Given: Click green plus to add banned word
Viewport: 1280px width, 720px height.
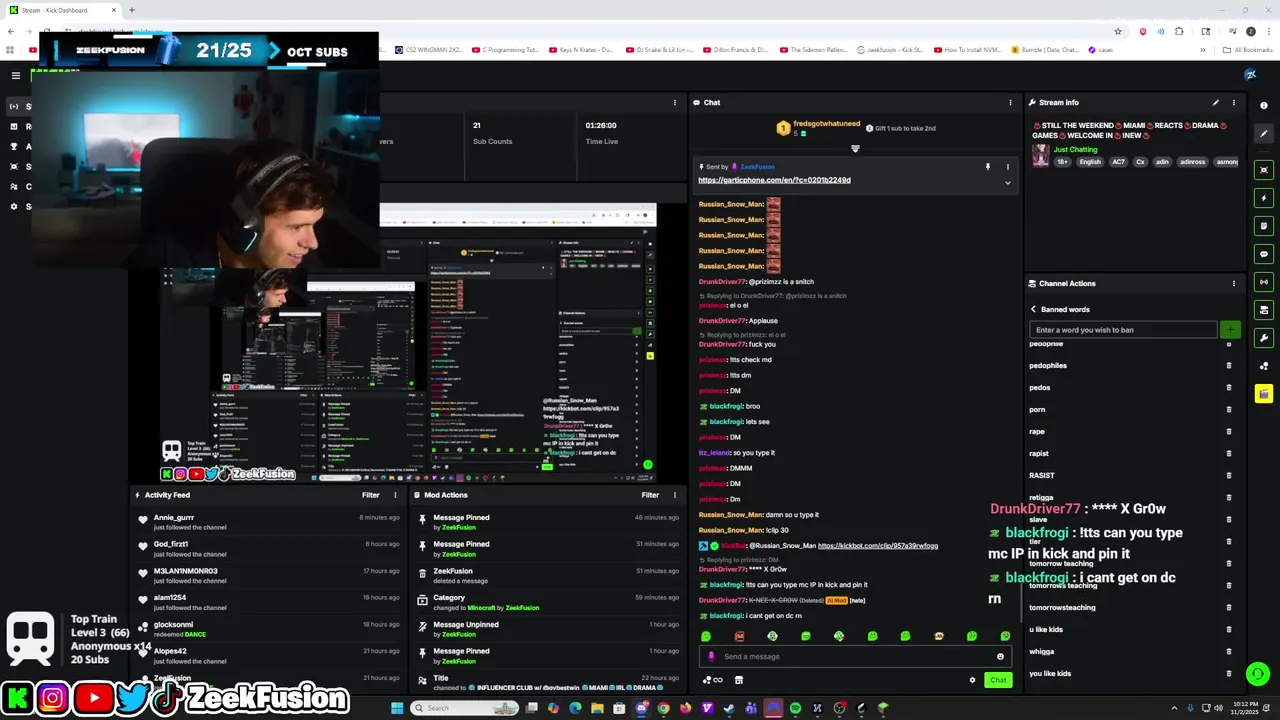Looking at the screenshot, I should [x=1230, y=330].
